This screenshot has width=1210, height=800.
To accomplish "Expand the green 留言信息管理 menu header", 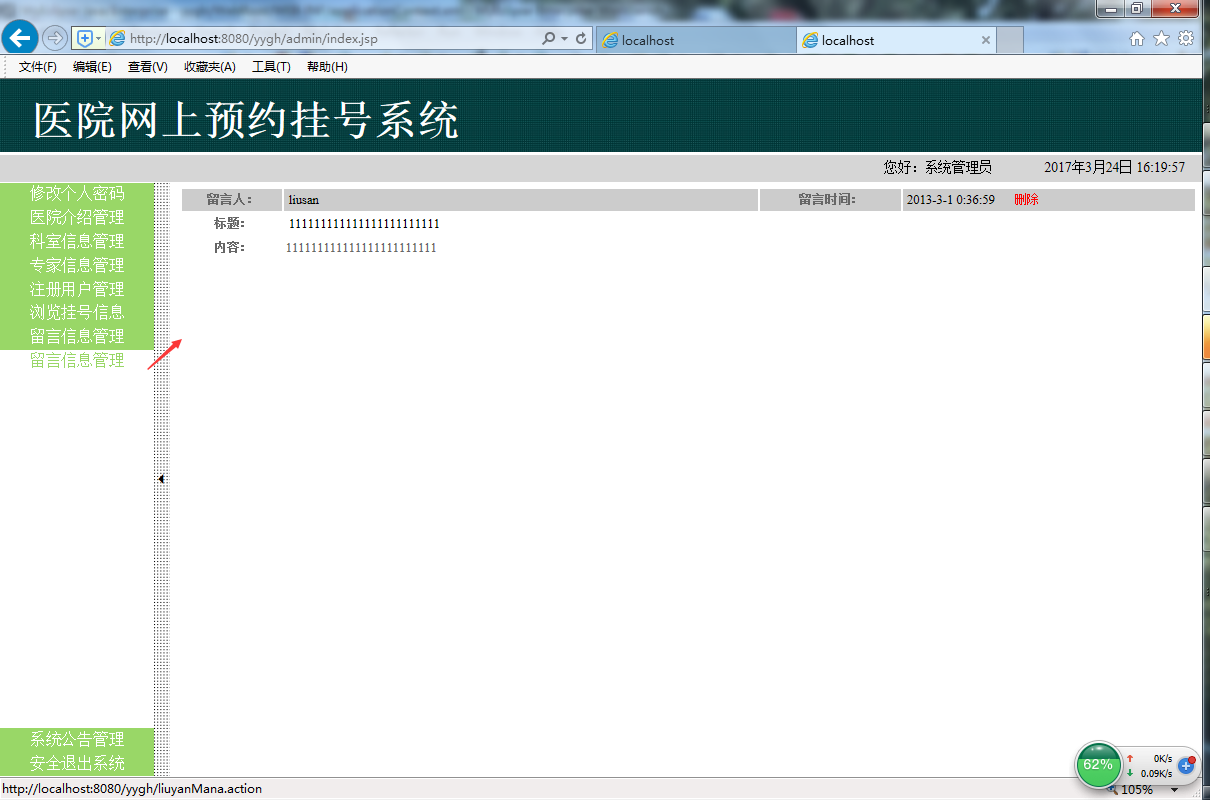I will pyautogui.click(x=77, y=336).
